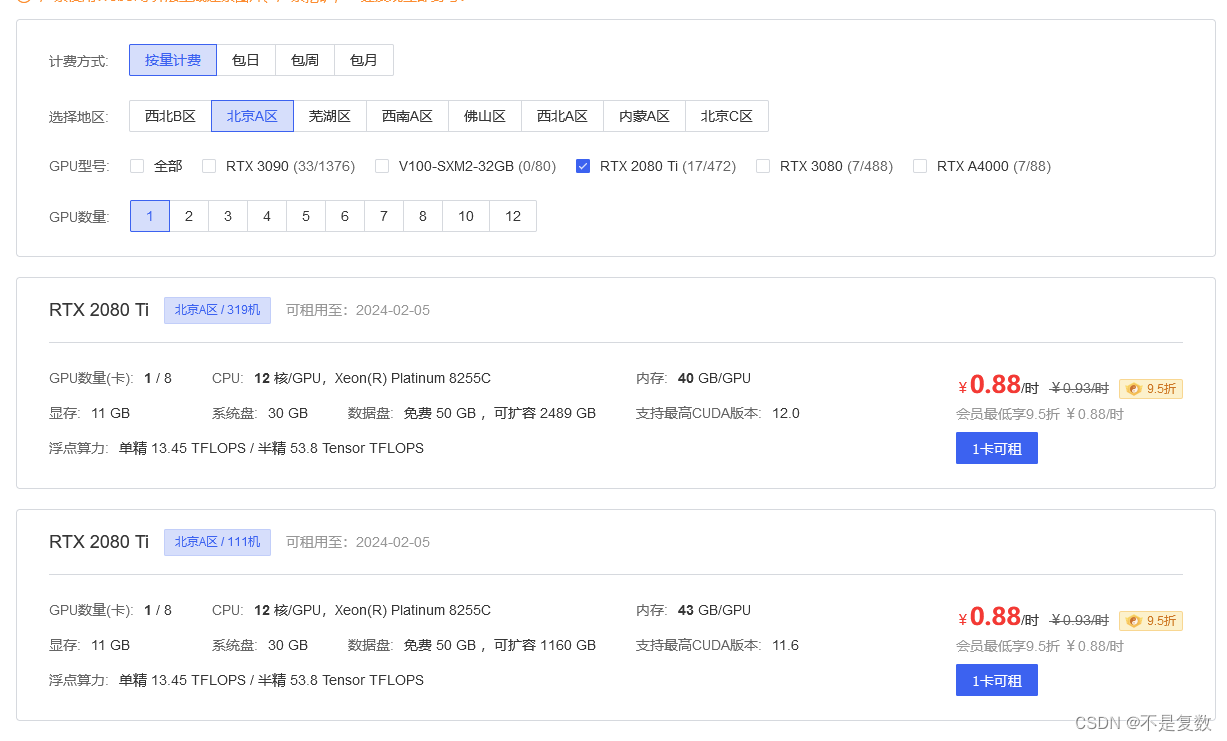Set GPU count to 3
1227x741 pixels.
[x=228, y=216]
